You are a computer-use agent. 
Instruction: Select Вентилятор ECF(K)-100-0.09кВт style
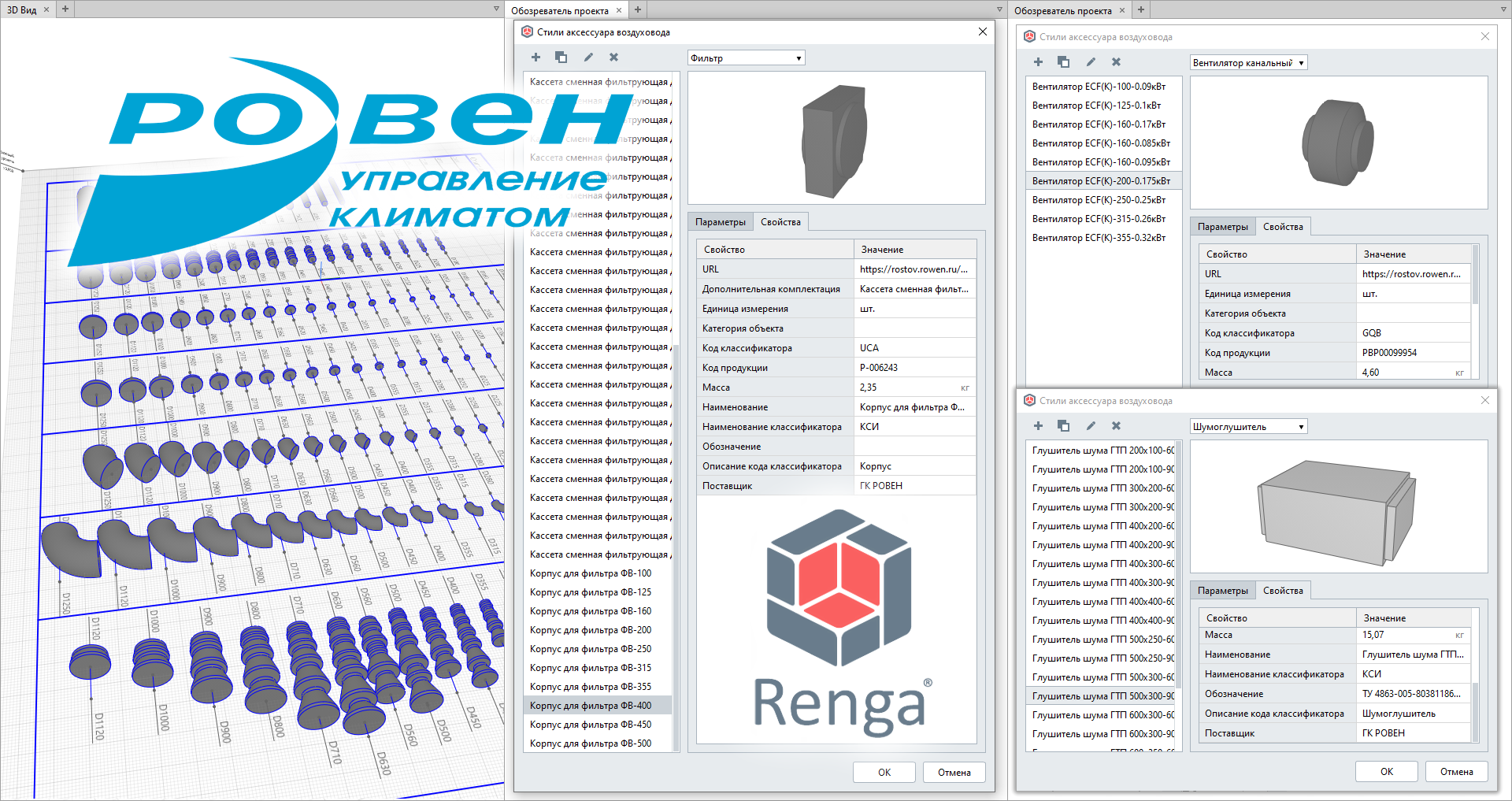tap(1104, 87)
